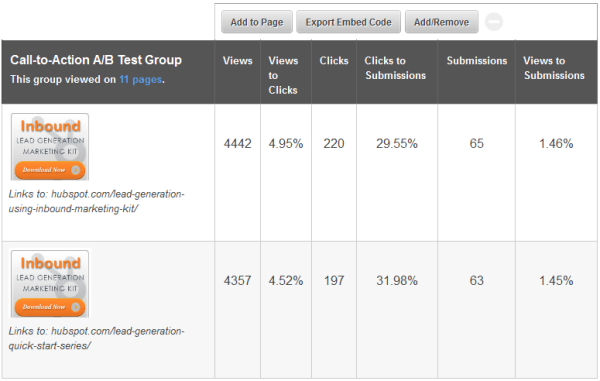Select the 65 submissions value
The width and height of the screenshot is (600, 381).
[477, 143]
